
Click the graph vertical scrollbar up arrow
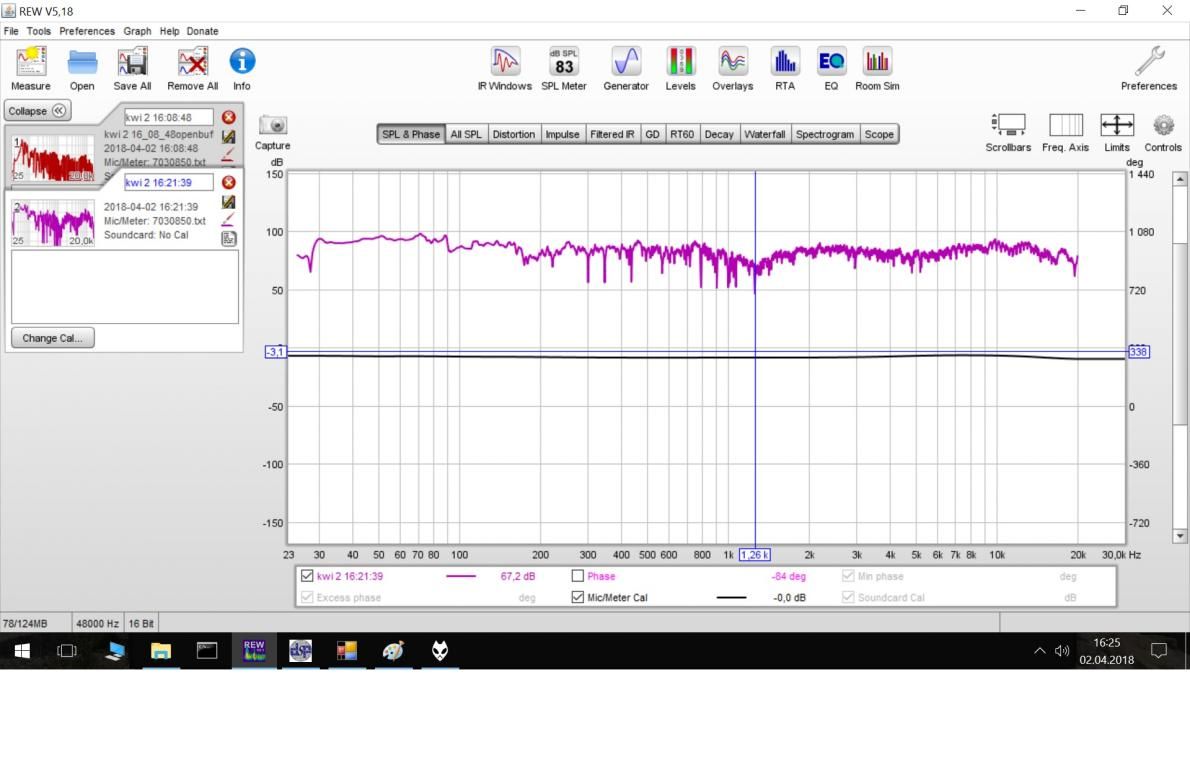pos(1179,179)
